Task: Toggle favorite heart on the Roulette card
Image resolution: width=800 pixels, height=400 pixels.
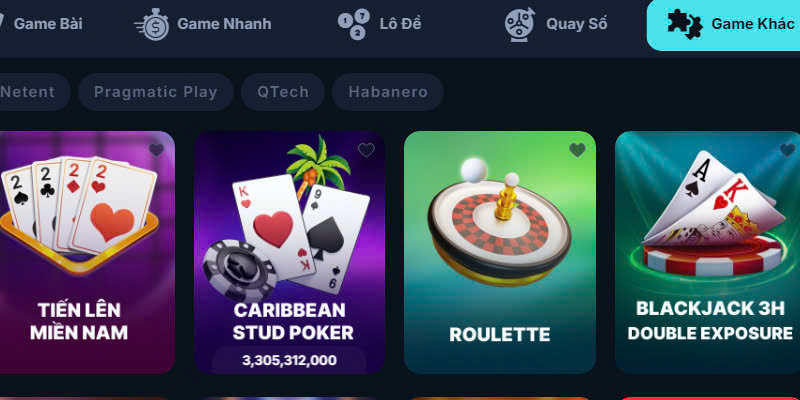Action: pyautogui.click(x=578, y=149)
